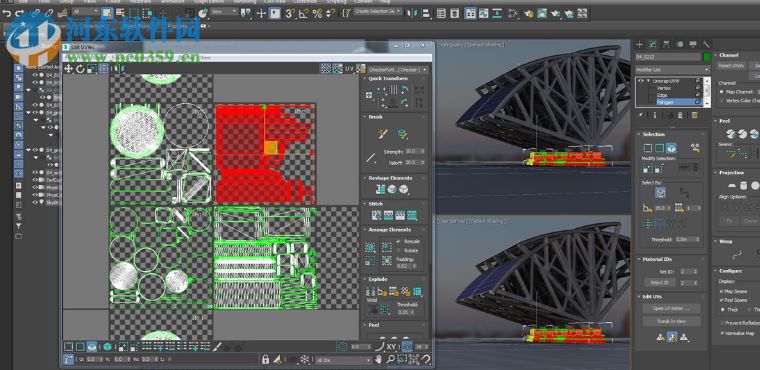Click the last Stitch custom icon
The width and height of the screenshot is (760, 370).
(x=412, y=215)
